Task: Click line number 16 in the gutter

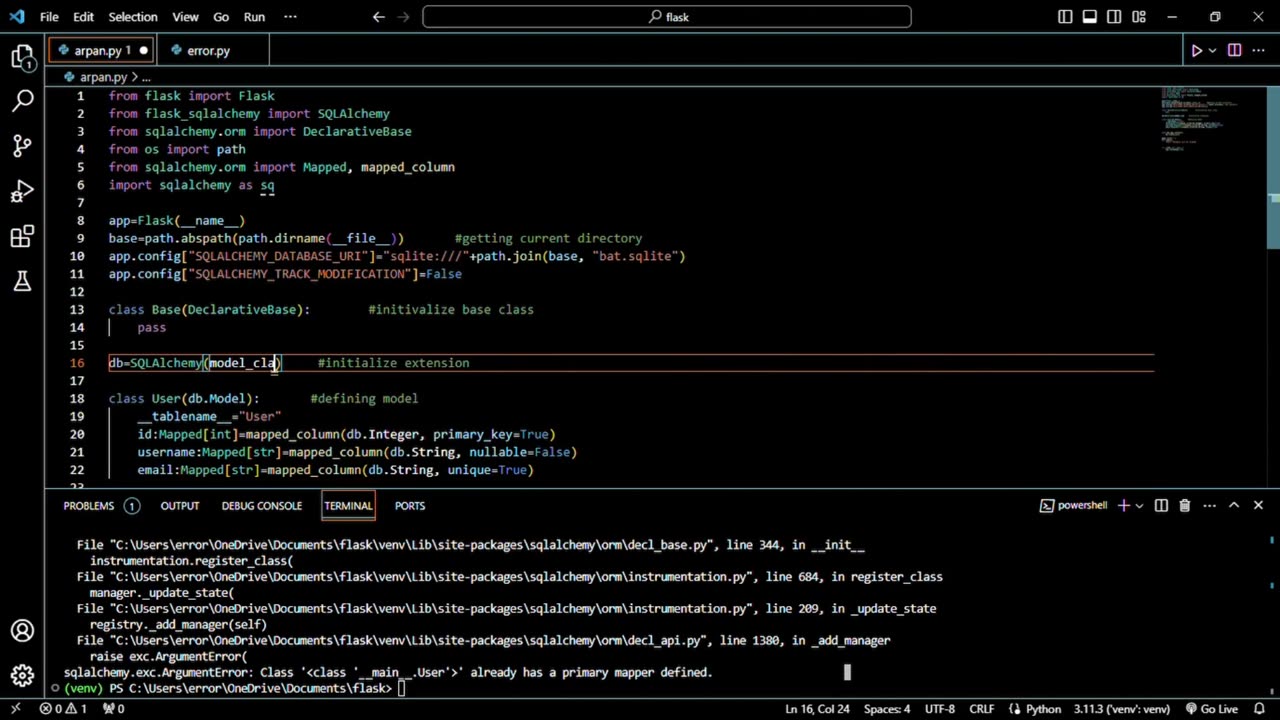Action: click(x=78, y=363)
